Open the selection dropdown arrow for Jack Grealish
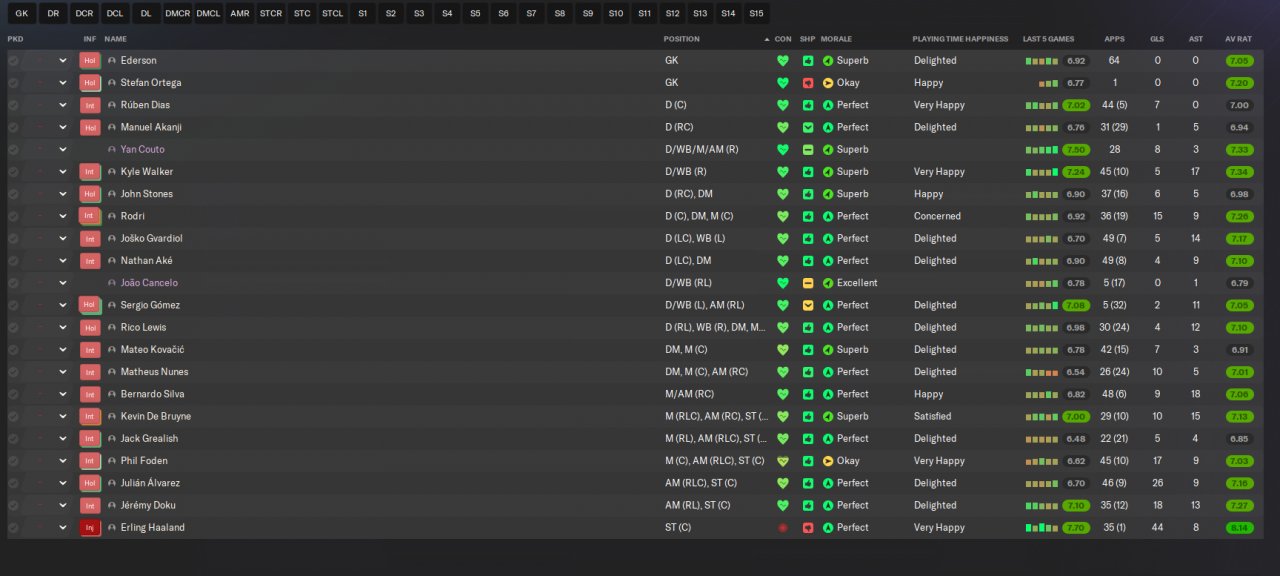The image size is (1280, 576). tap(63, 439)
